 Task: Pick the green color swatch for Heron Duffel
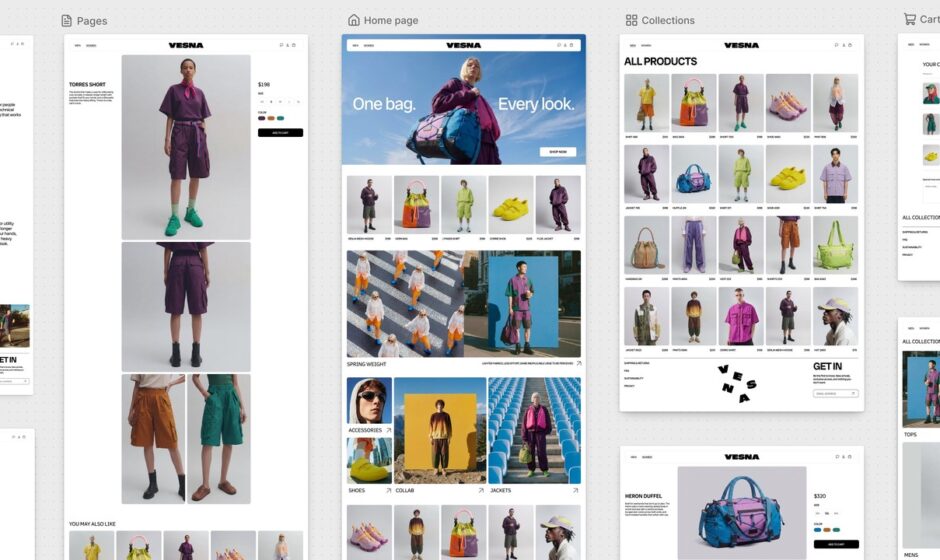[836, 530]
